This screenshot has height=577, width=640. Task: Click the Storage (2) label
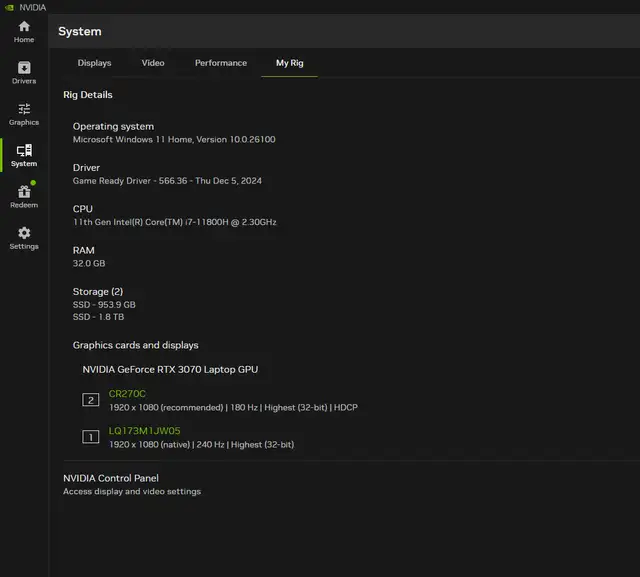pyautogui.click(x=98, y=292)
